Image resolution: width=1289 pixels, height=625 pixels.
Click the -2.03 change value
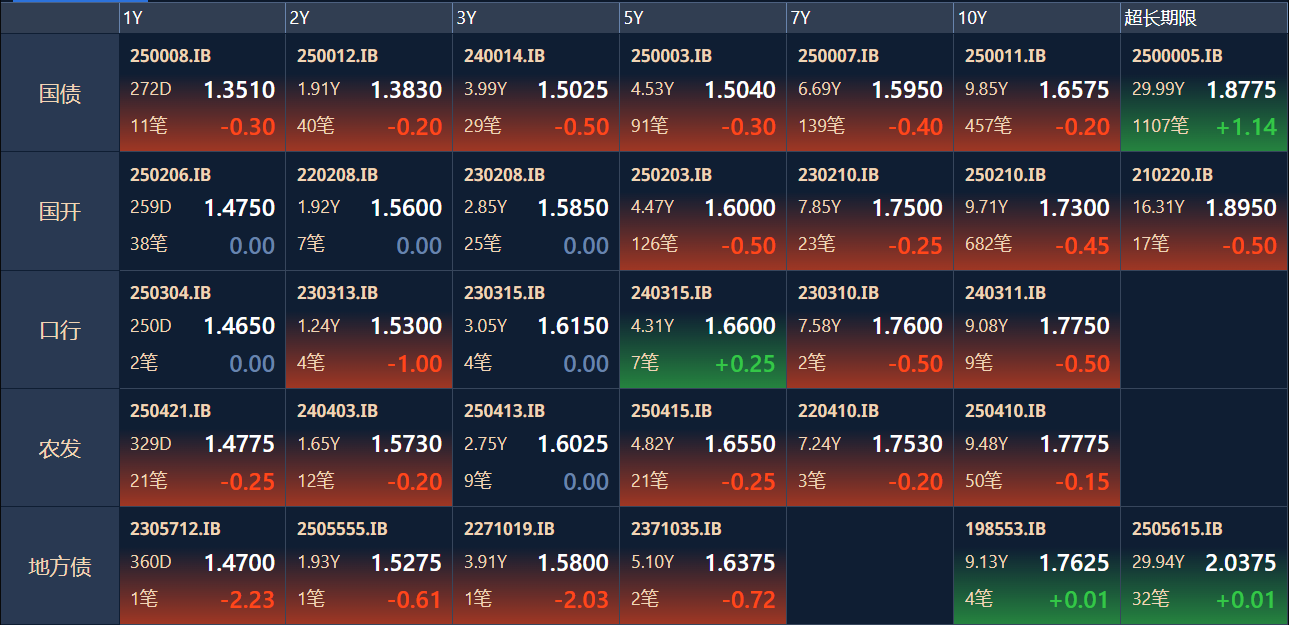tap(581, 600)
